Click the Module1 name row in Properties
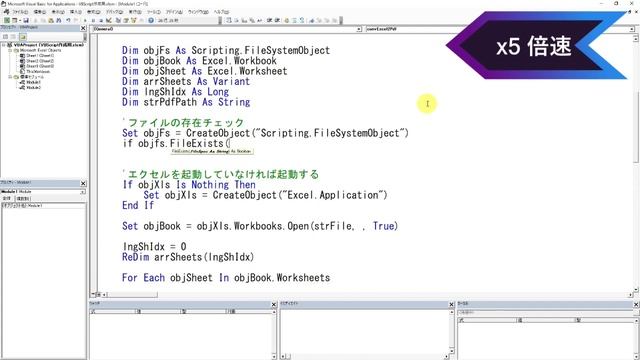 (x=43, y=206)
